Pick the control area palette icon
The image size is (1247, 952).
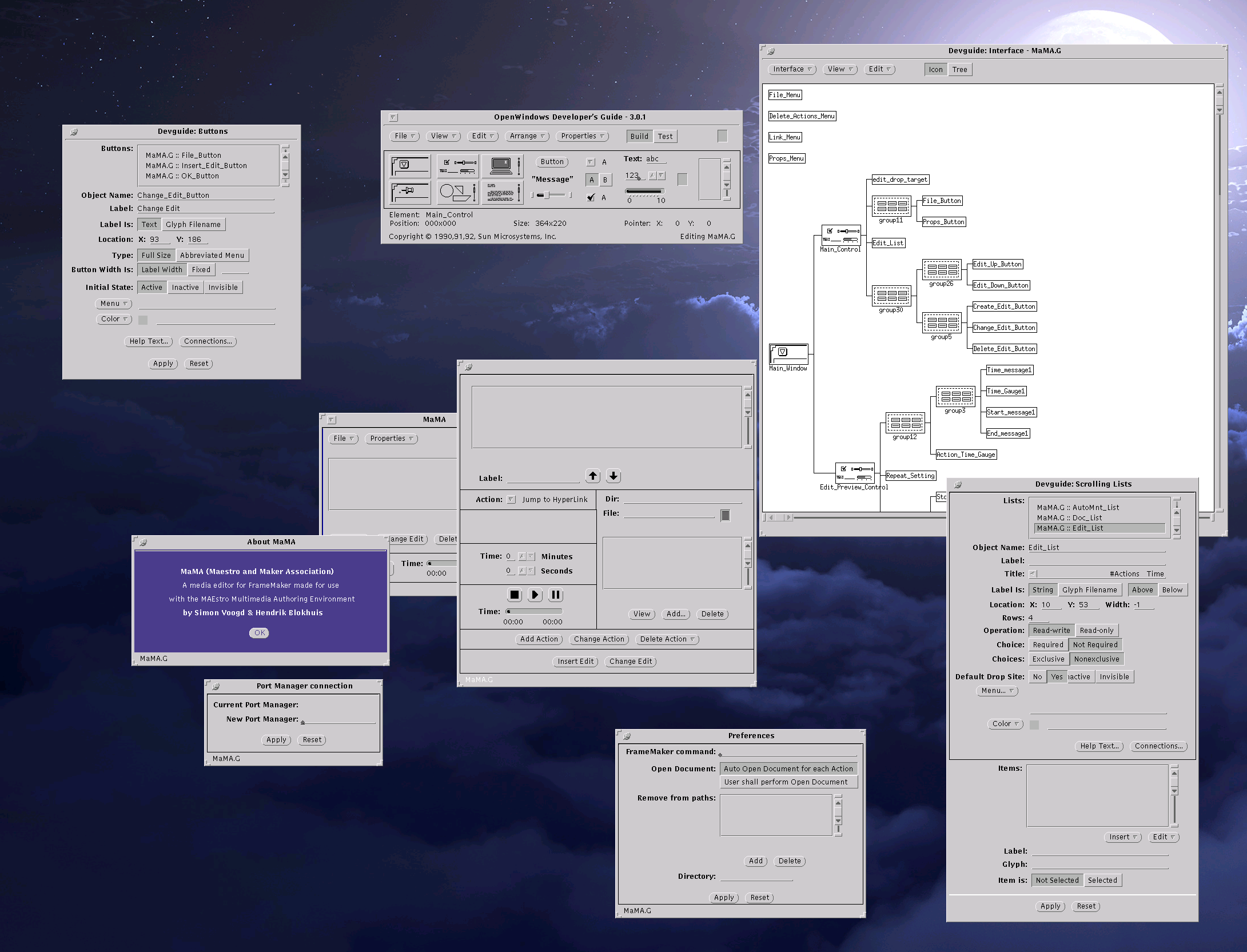pos(457,166)
